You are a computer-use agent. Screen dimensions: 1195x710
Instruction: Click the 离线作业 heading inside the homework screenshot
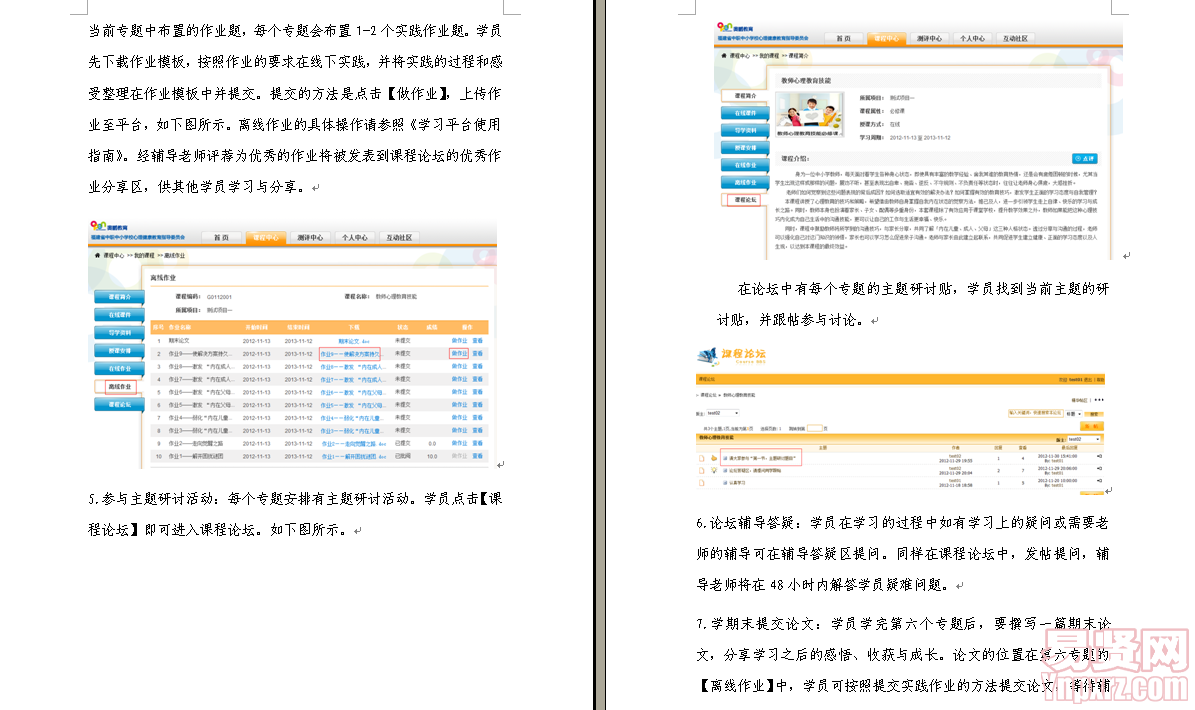[163, 277]
